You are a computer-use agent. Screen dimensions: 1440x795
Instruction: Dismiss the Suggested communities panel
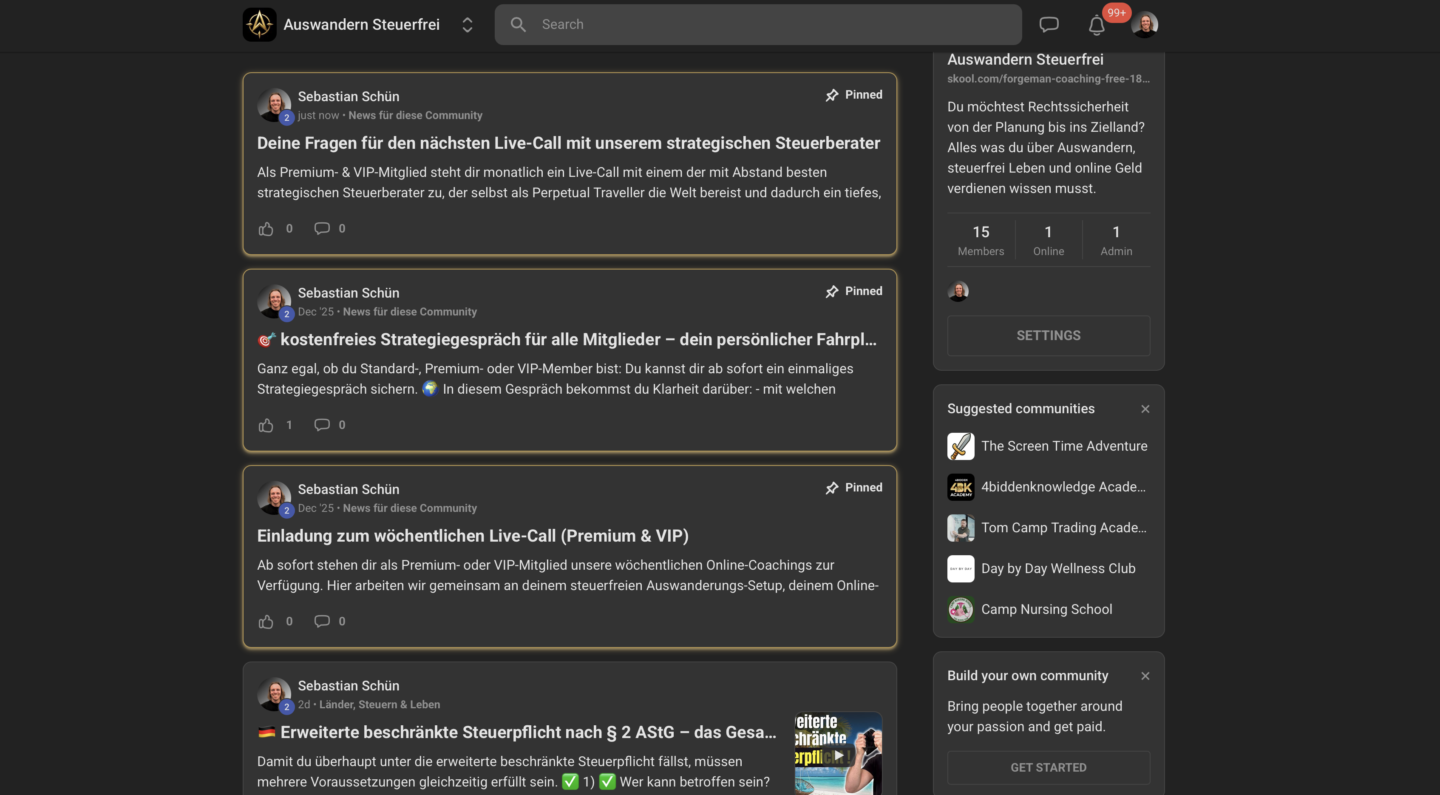tap(1145, 409)
